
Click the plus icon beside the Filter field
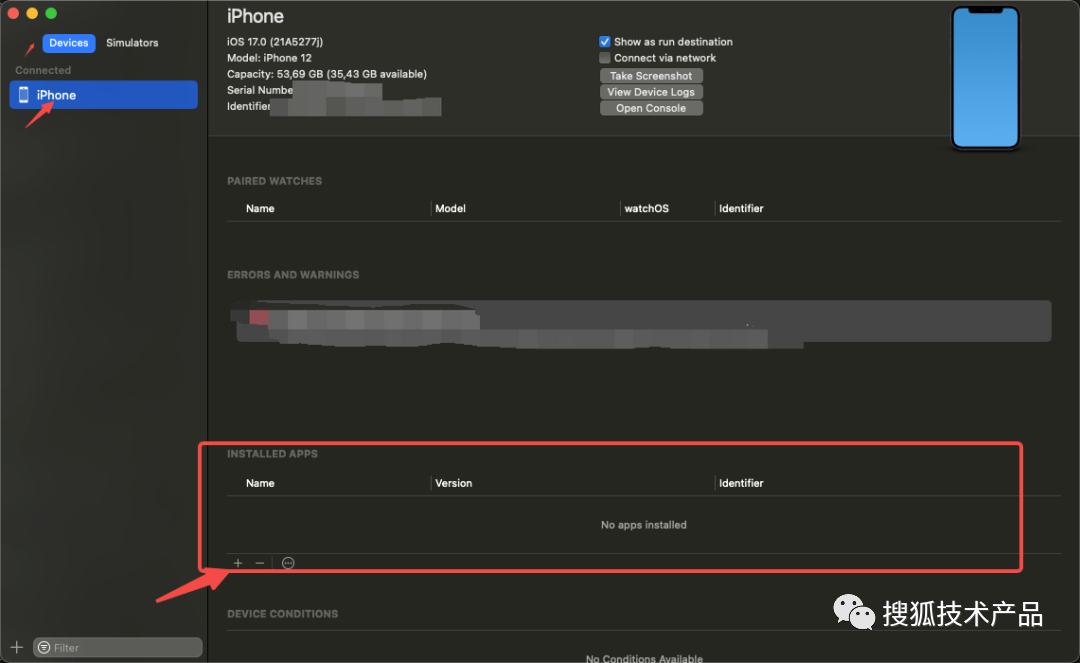(17, 647)
